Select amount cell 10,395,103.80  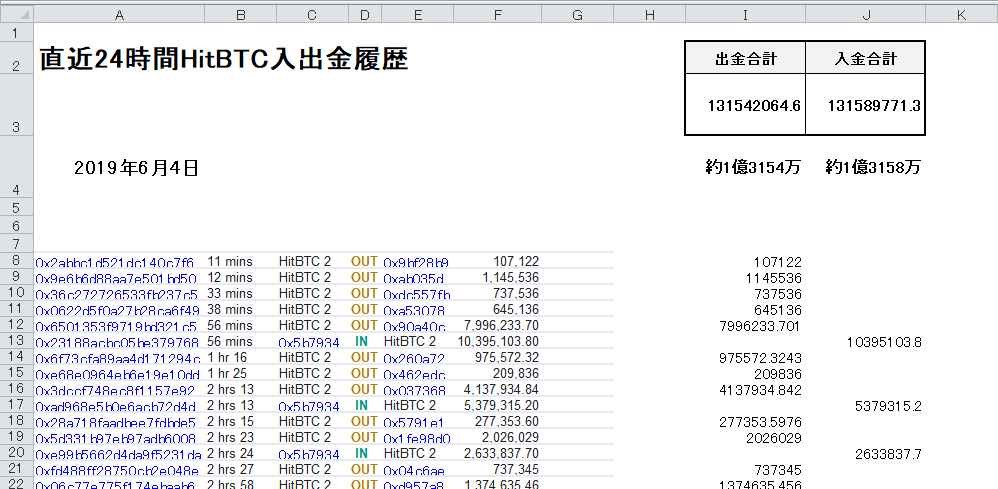(x=498, y=341)
